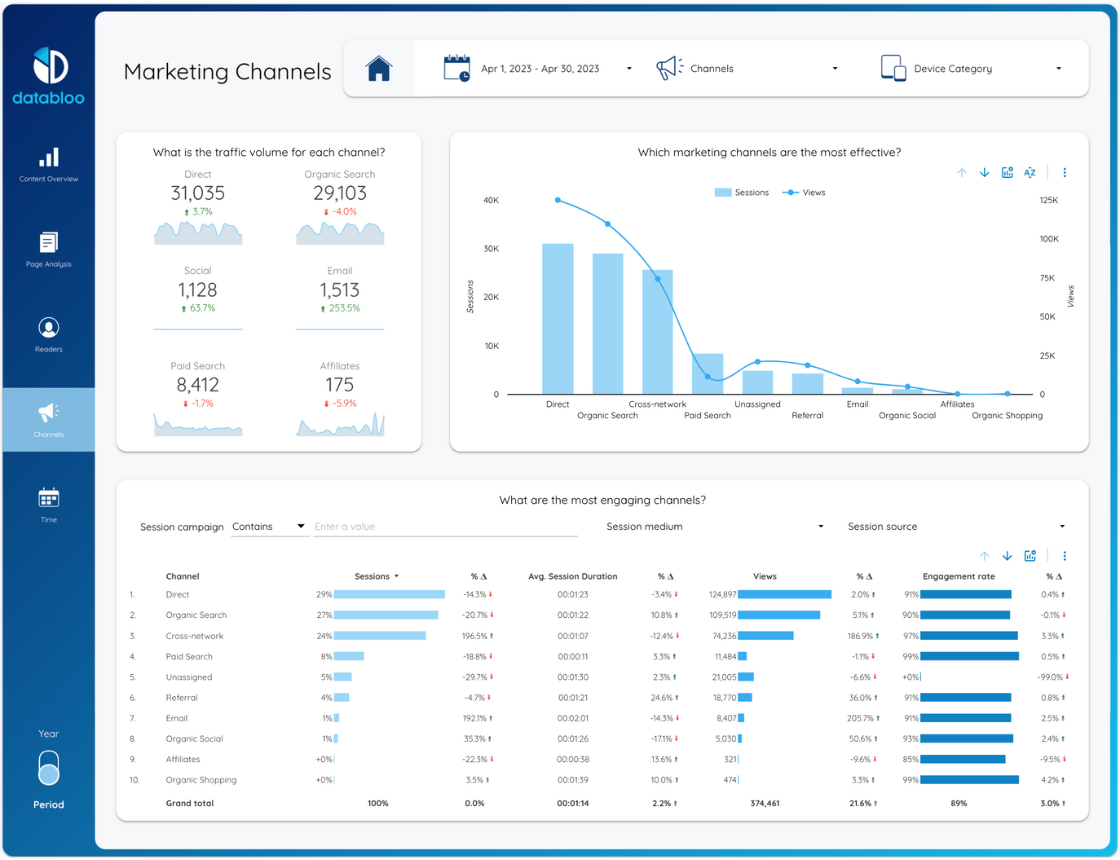Click the date range calendar icon
The image size is (1120, 860).
click(x=456, y=68)
